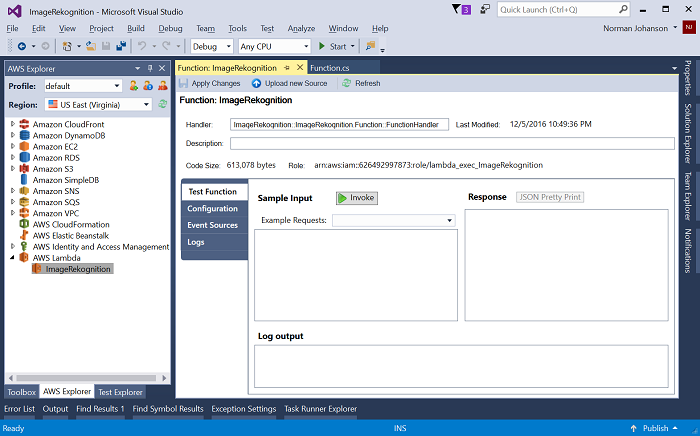Open the Debug configuration dropdown

[229, 46]
